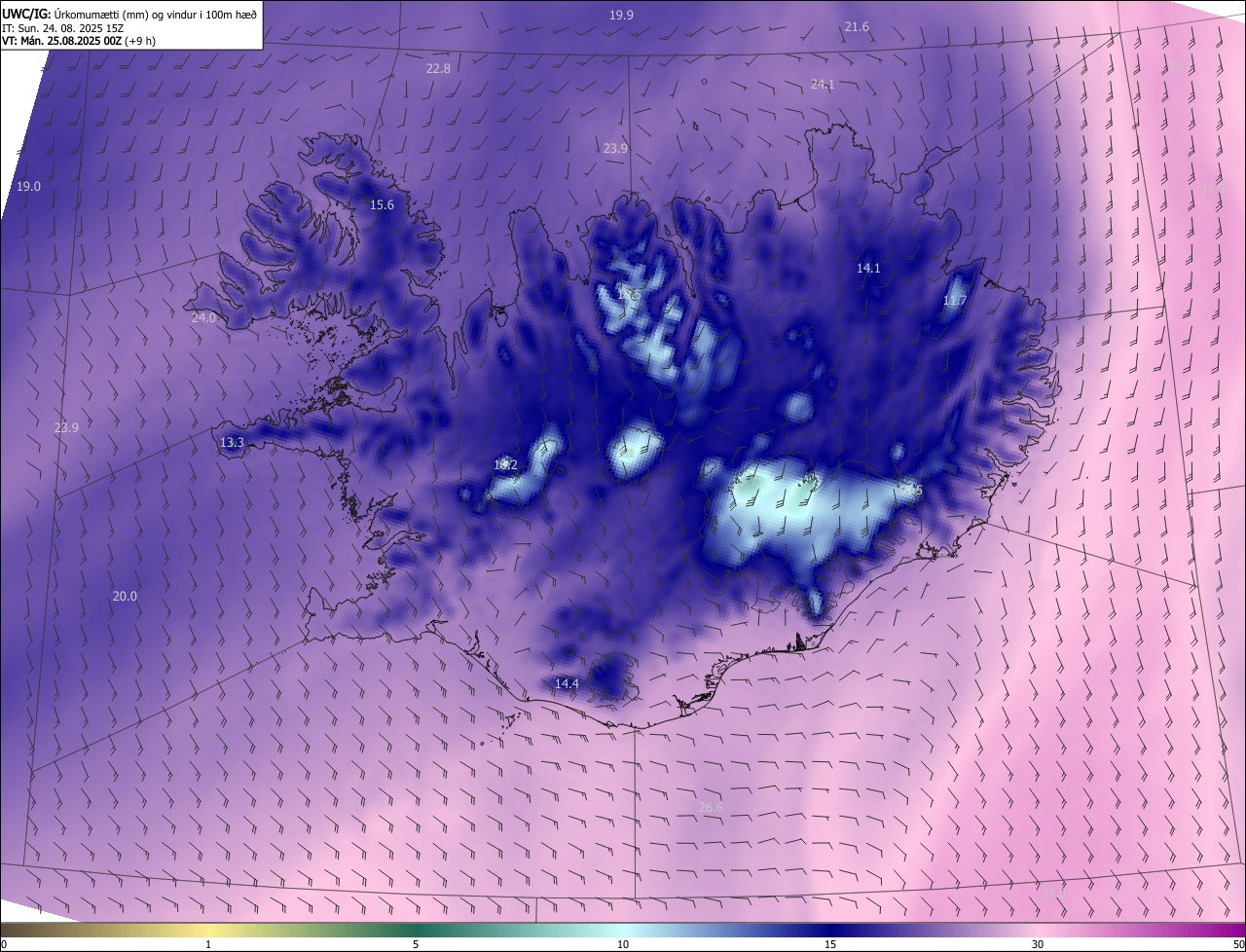Click the 5 tick on the color scale
The image size is (1246, 952).
pos(416,944)
